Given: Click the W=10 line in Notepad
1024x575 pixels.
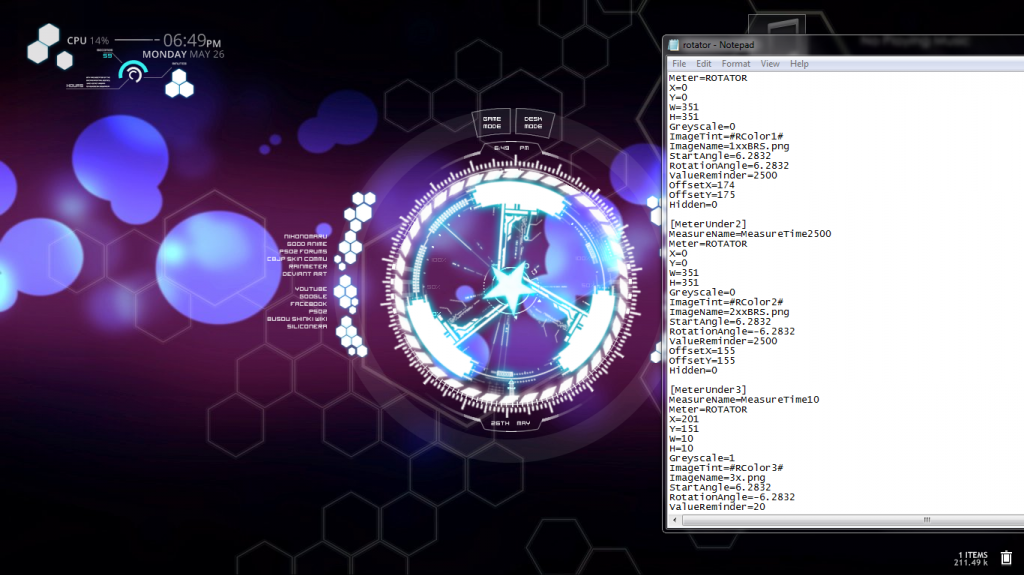Looking at the screenshot, I should 681,439.
